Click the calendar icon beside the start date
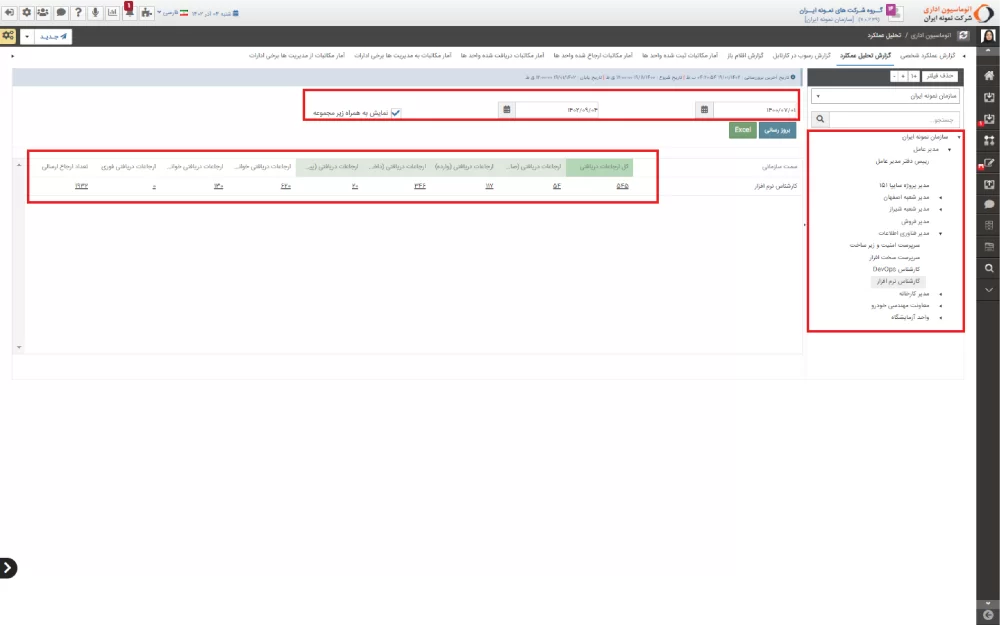The width and height of the screenshot is (1000, 625). (x=705, y=109)
